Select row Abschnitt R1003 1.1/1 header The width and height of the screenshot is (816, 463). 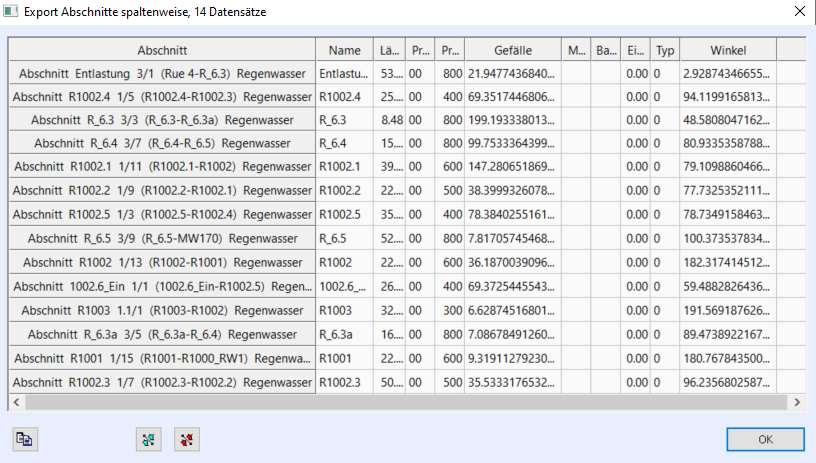[x=163, y=310]
